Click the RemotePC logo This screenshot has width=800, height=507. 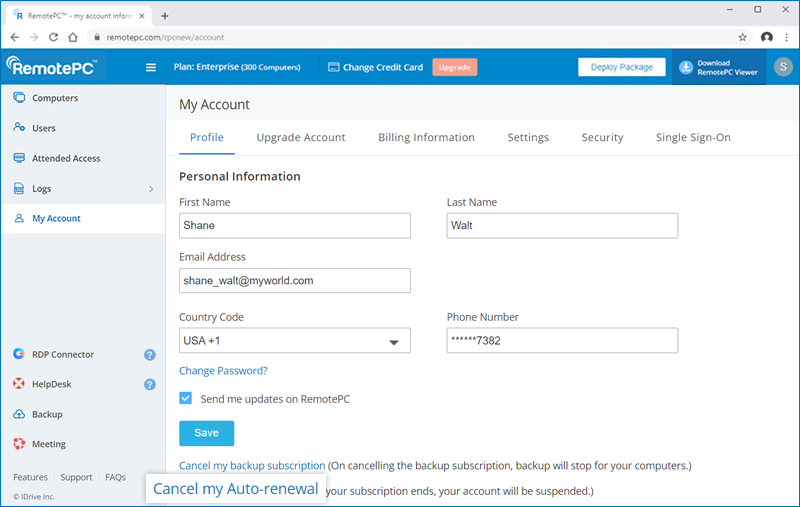tap(52, 66)
